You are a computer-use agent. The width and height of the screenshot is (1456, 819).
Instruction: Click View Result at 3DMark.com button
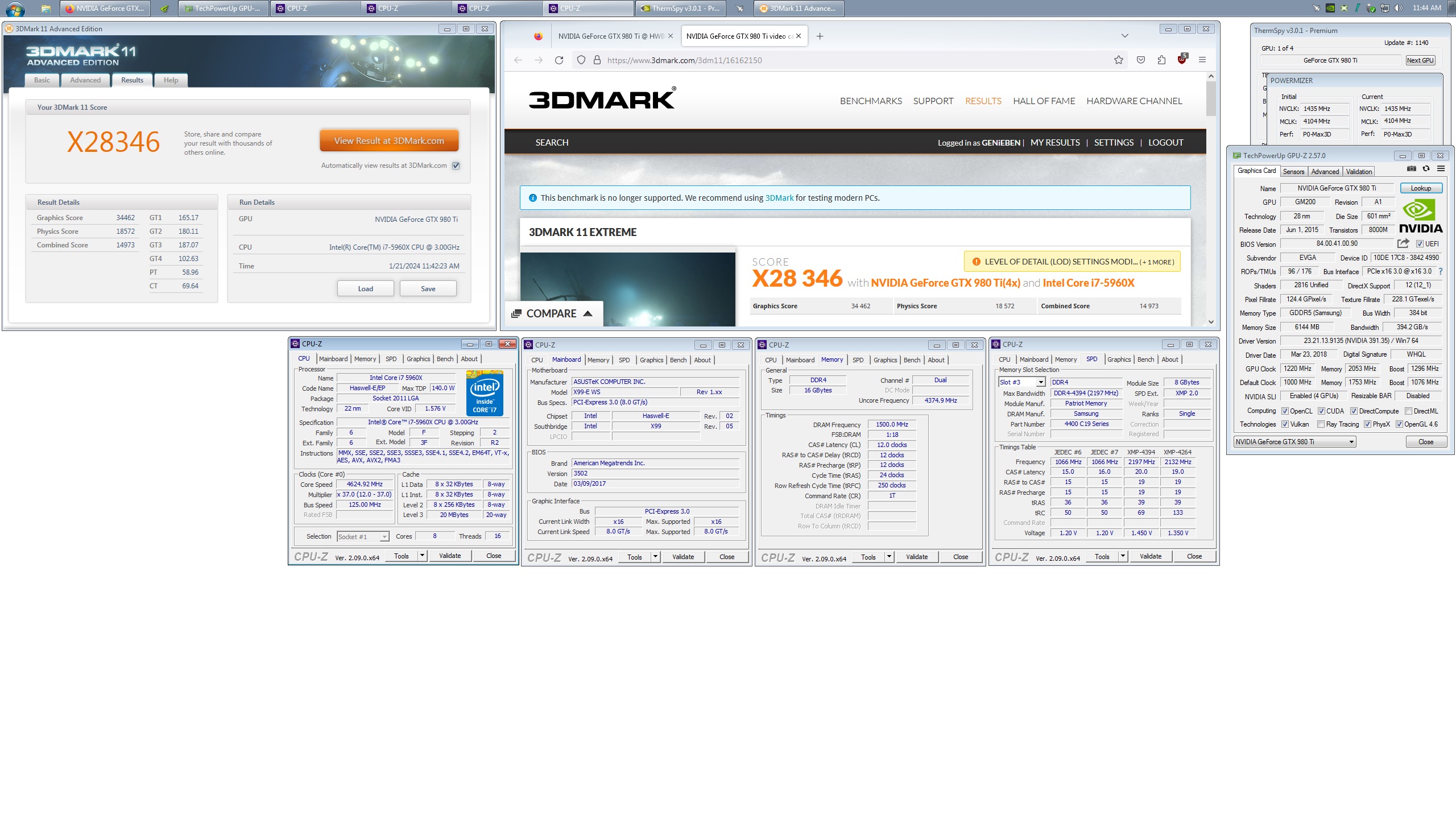pyautogui.click(x=389, y=141)
